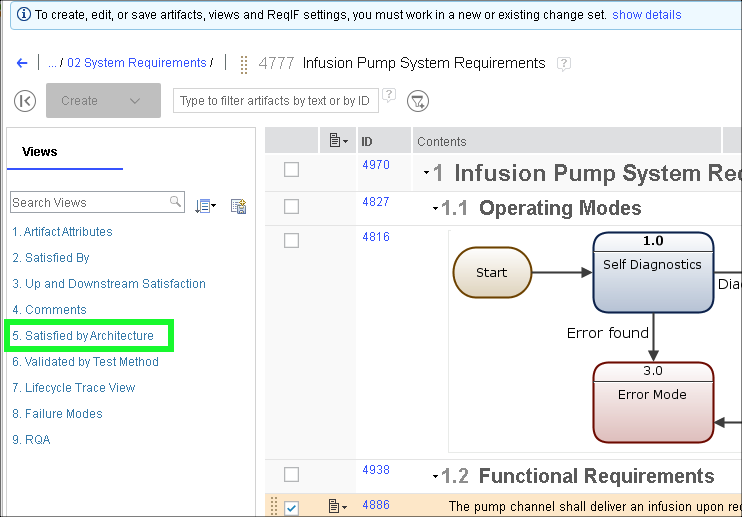
Task: Open the artifact filter funnel icon
Action: click(x=418, y=100)
